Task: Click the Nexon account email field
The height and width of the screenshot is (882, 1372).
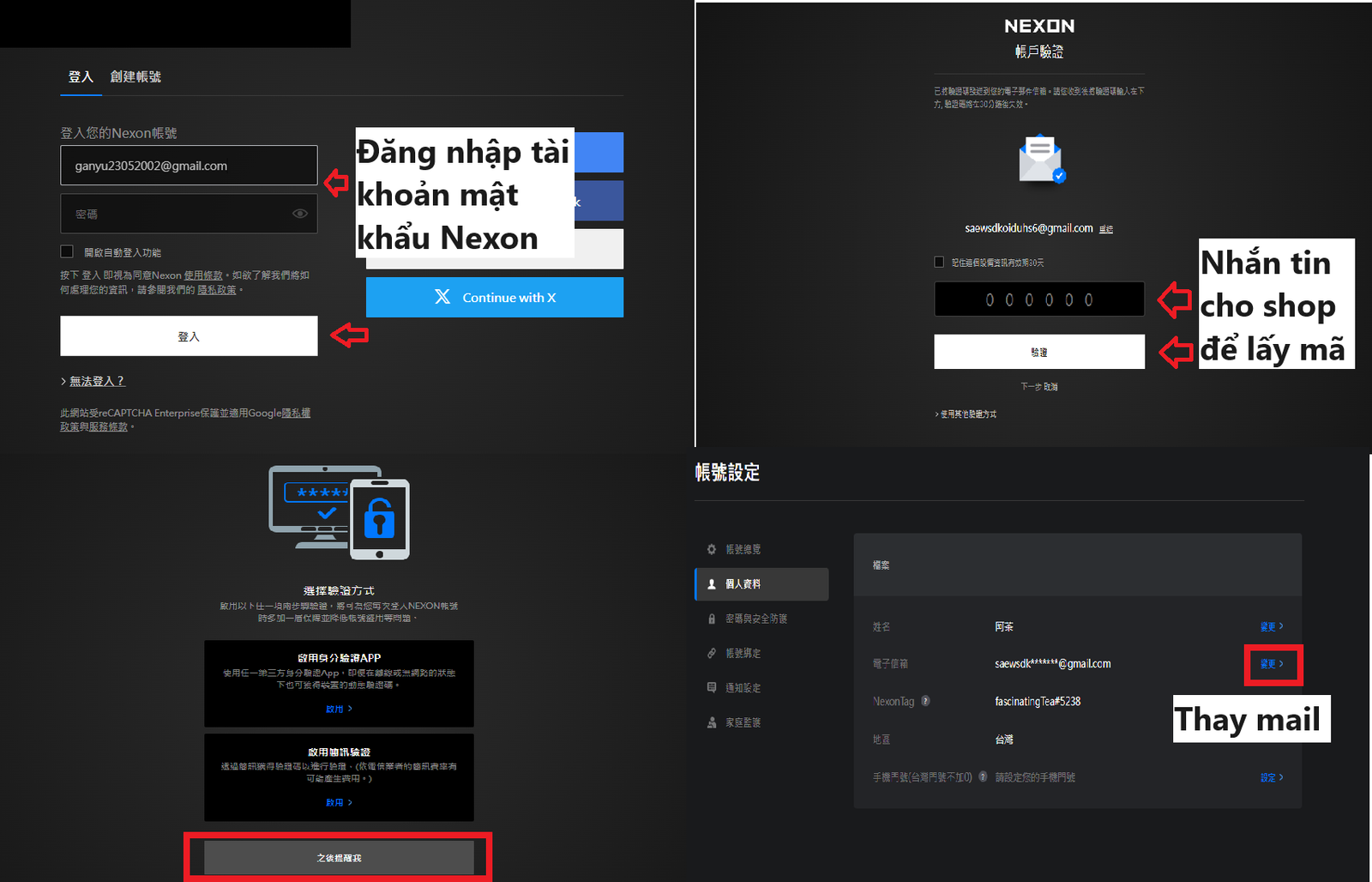Action: tap(189, 166)
